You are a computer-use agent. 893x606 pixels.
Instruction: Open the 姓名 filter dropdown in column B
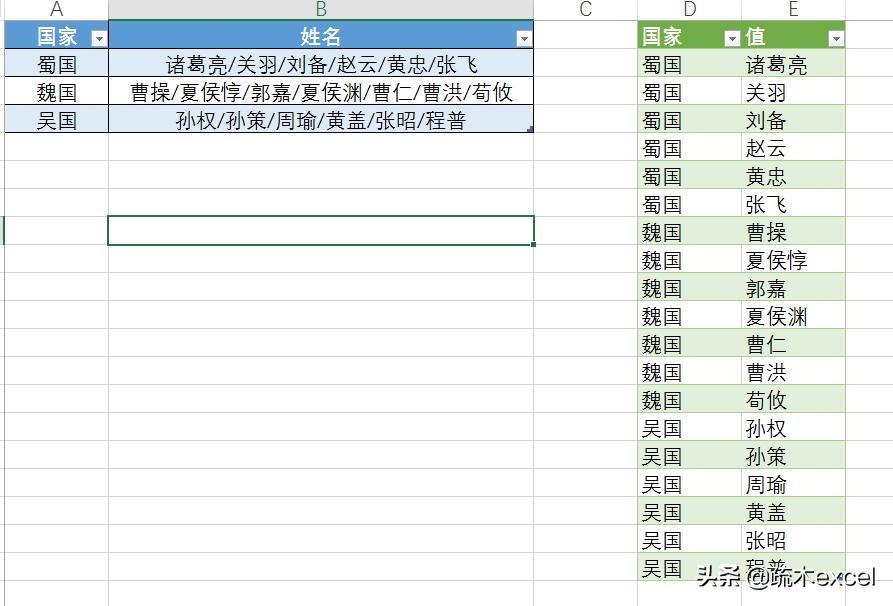524,37
